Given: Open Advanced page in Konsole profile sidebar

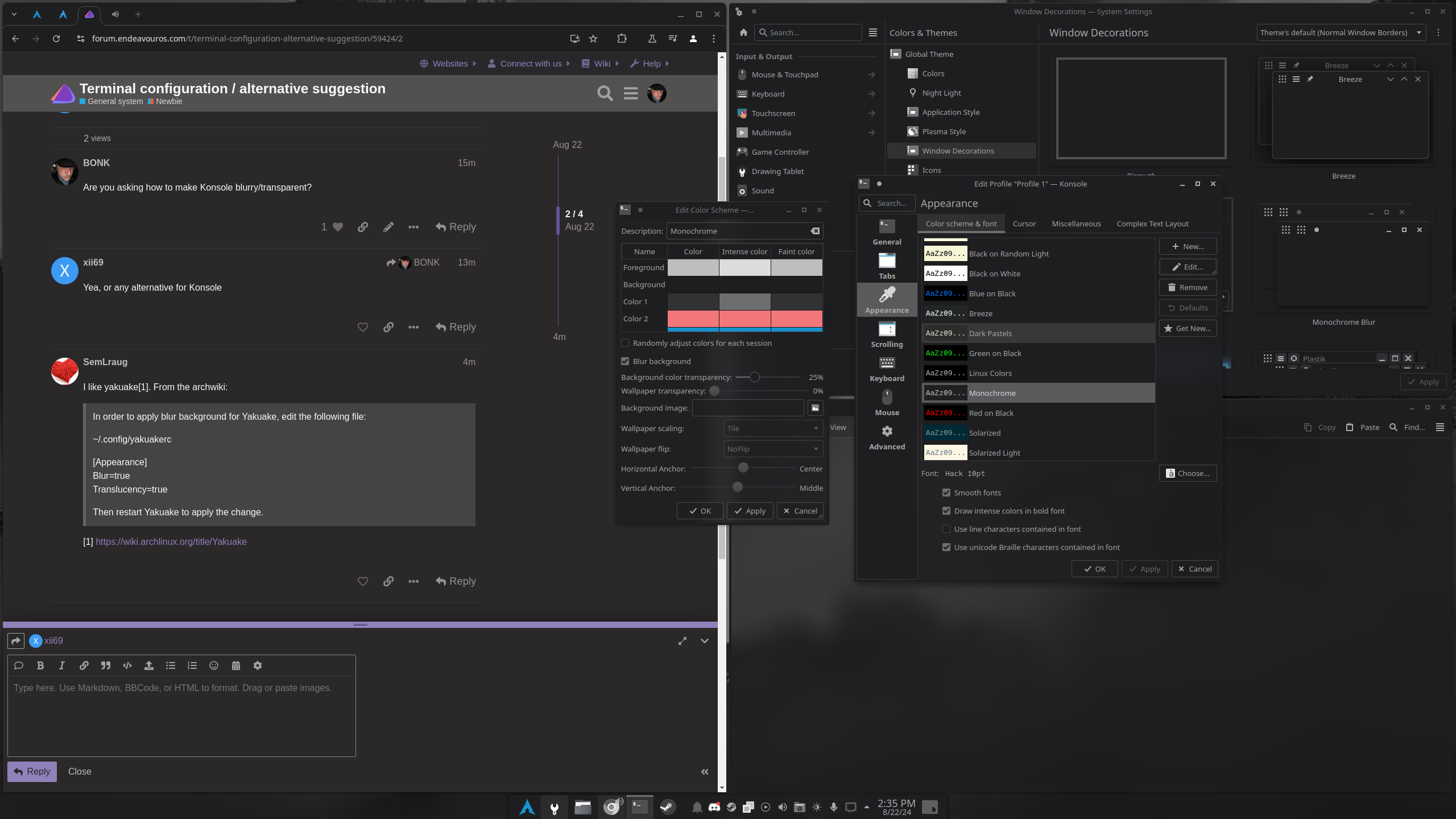Looking at the screenshot, I should [x=887, y=437].
